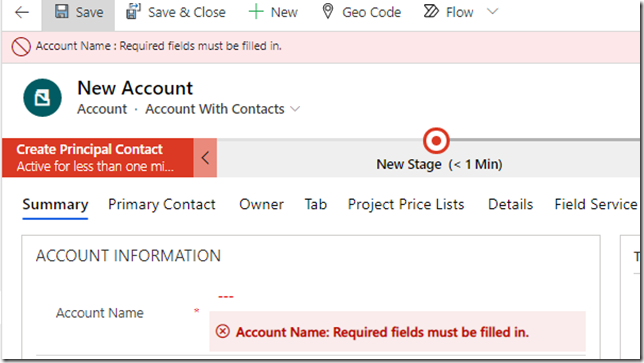Screen dimensions: 644x363
Task: Open Create Principal Contact process header
Action: point(98,158)
